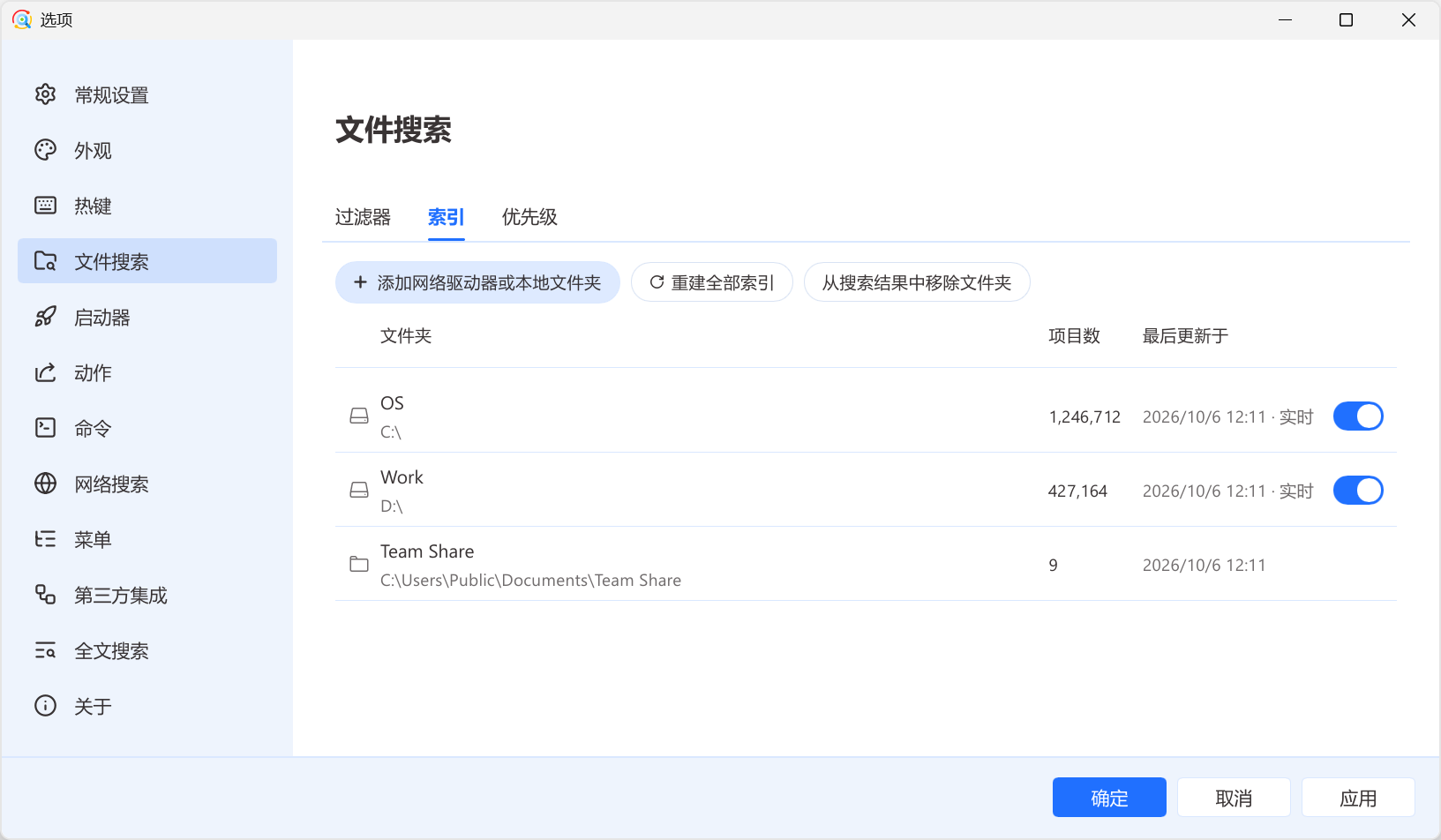This screenshot has width=1441, height=840.
Task: Open the 启动器 settings page
Action: [x=147, y=317]
